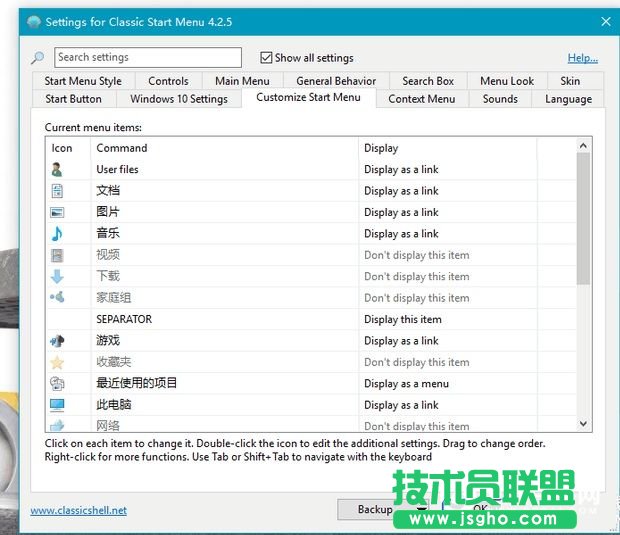Select the 收藏夹 command cell
The image size is (620, 535).
tap(225, 362)
